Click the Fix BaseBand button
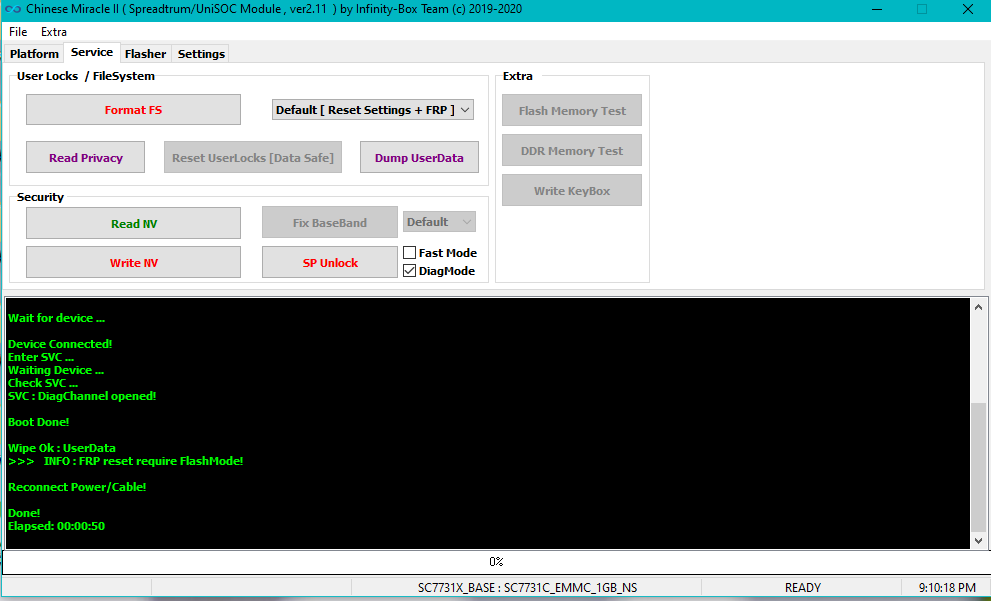 [330, 222]
